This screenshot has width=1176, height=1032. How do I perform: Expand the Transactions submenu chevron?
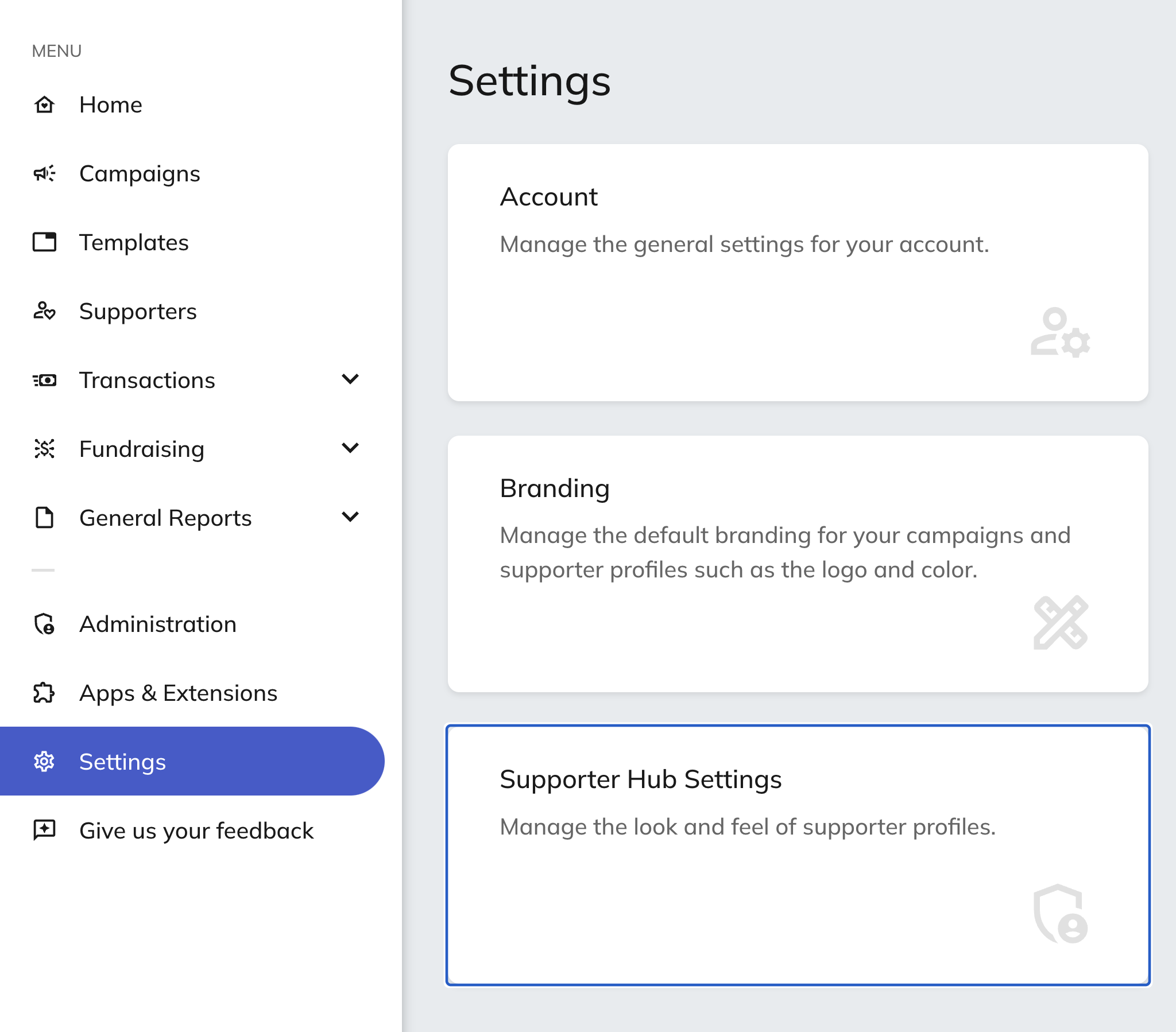(x=350, y=379)
